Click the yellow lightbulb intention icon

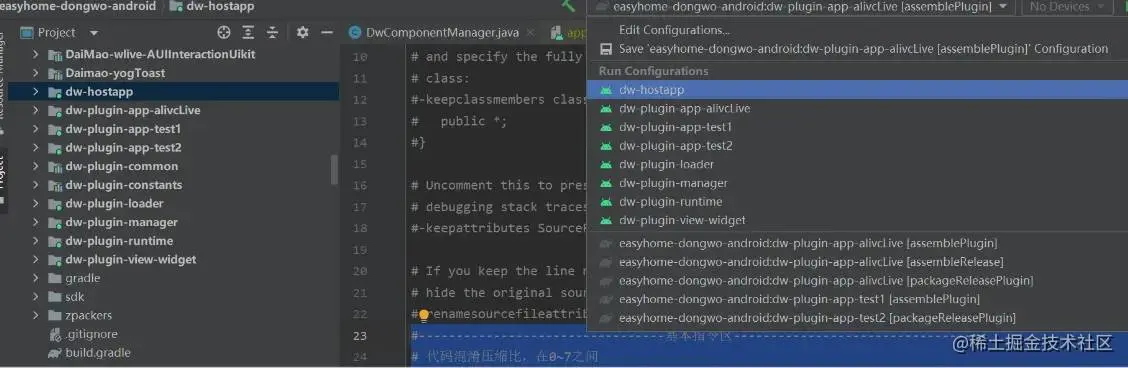coord(424,315)
